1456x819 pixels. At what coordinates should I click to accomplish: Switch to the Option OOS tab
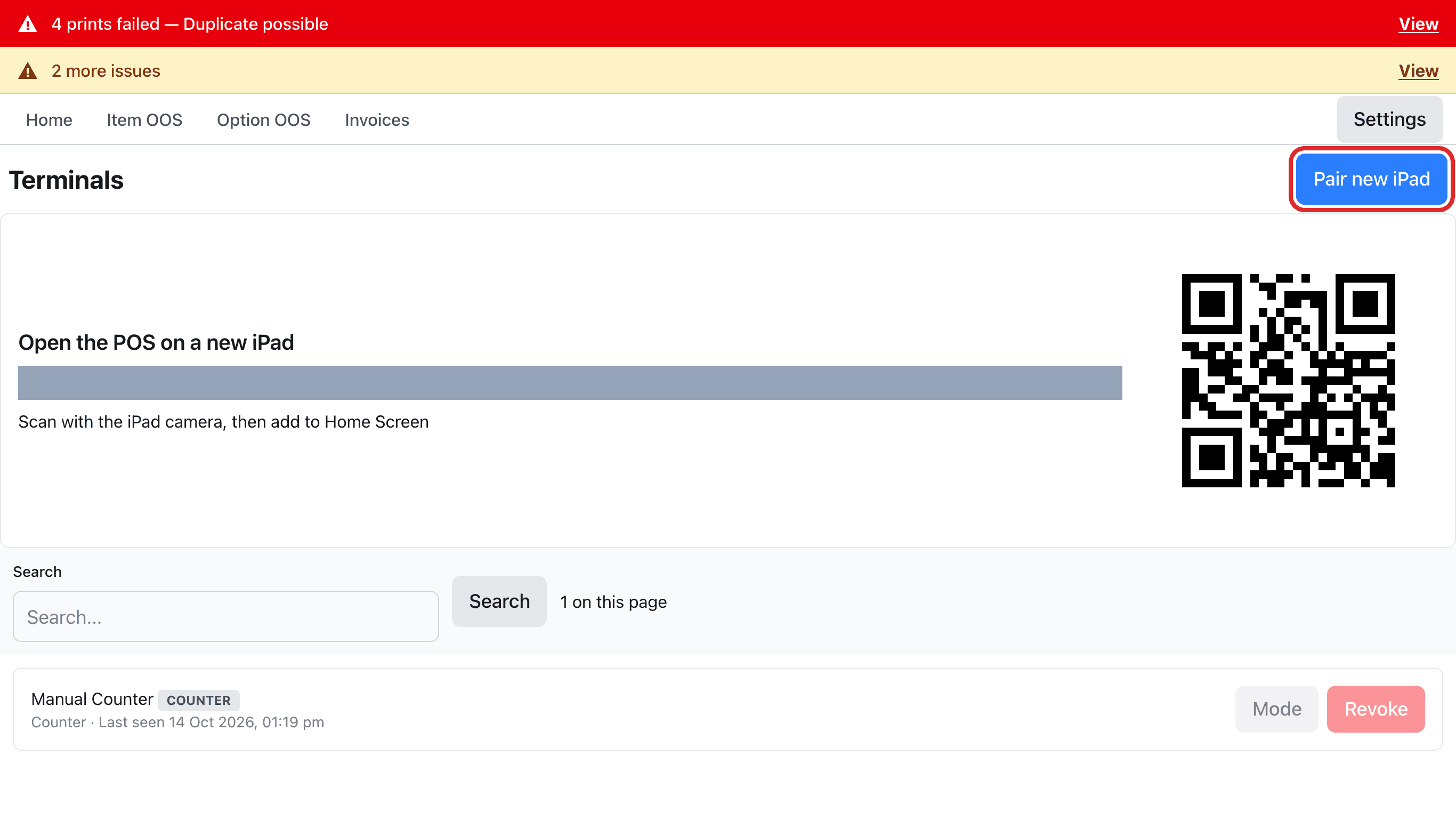point(264,120)
